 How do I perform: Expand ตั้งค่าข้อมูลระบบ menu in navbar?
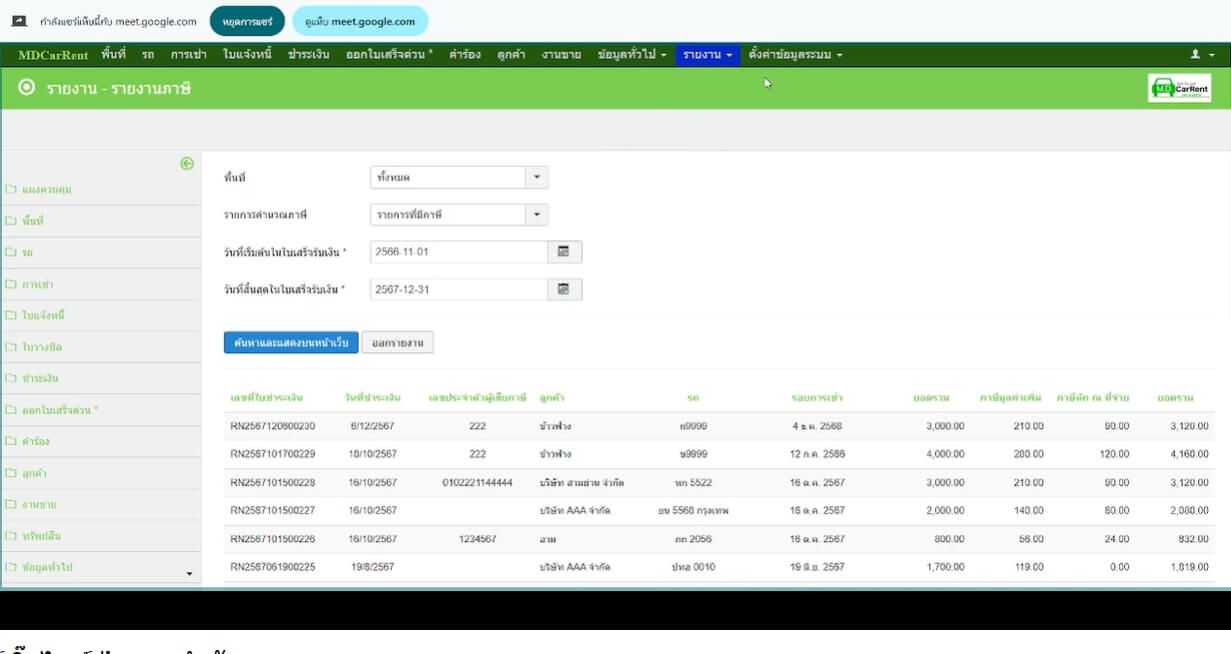pos(795,55)
